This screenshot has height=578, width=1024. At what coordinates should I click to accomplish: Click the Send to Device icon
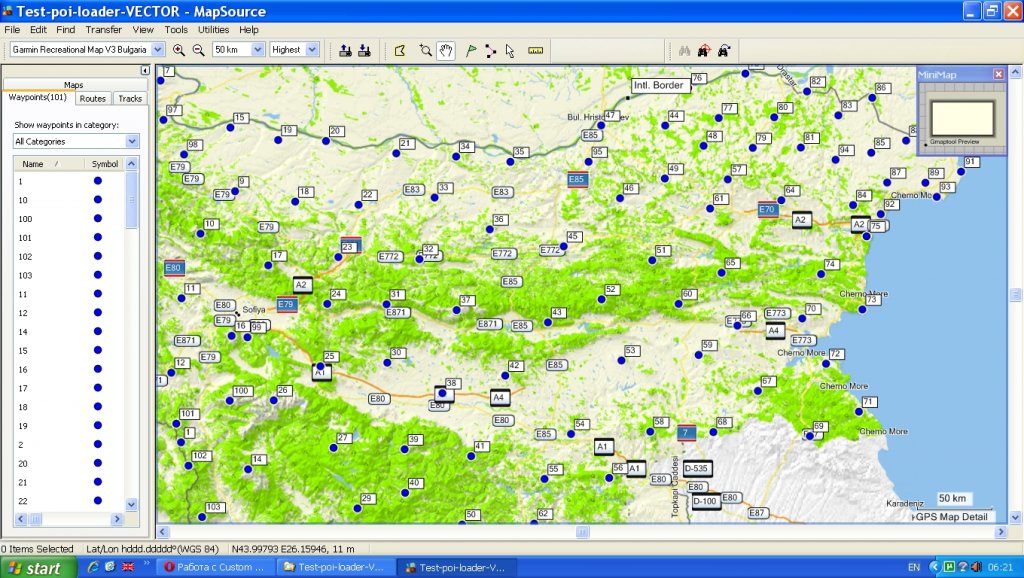(345, 50)
